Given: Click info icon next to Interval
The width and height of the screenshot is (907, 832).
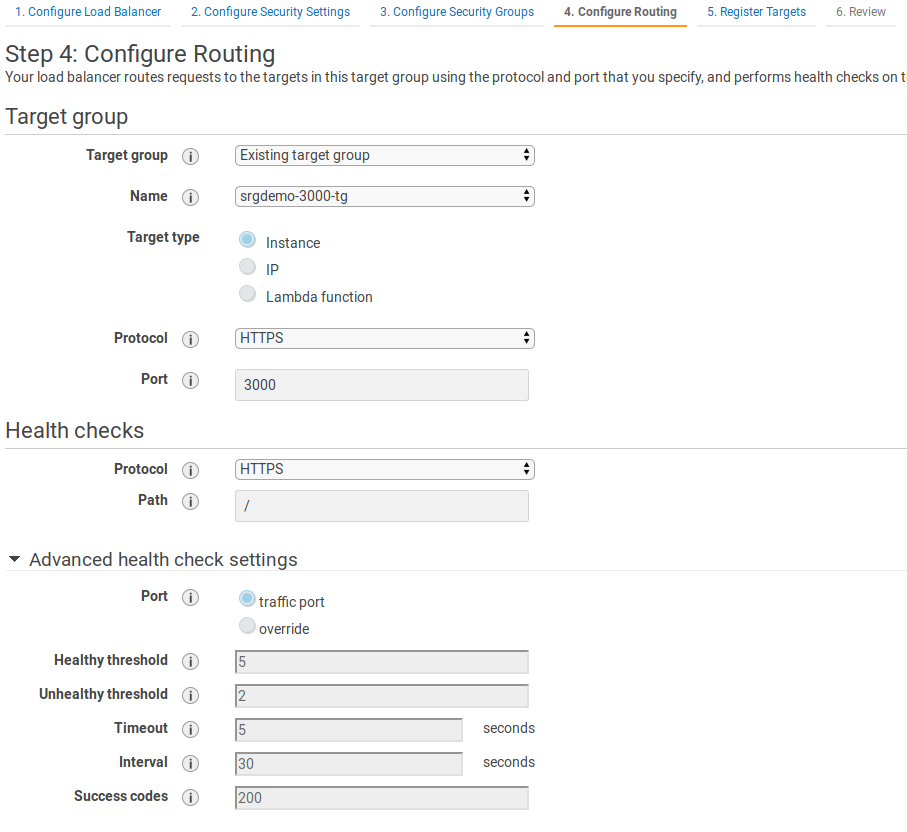Looking at the screenshot, I should pyautogui.click(x=190, y=763).
